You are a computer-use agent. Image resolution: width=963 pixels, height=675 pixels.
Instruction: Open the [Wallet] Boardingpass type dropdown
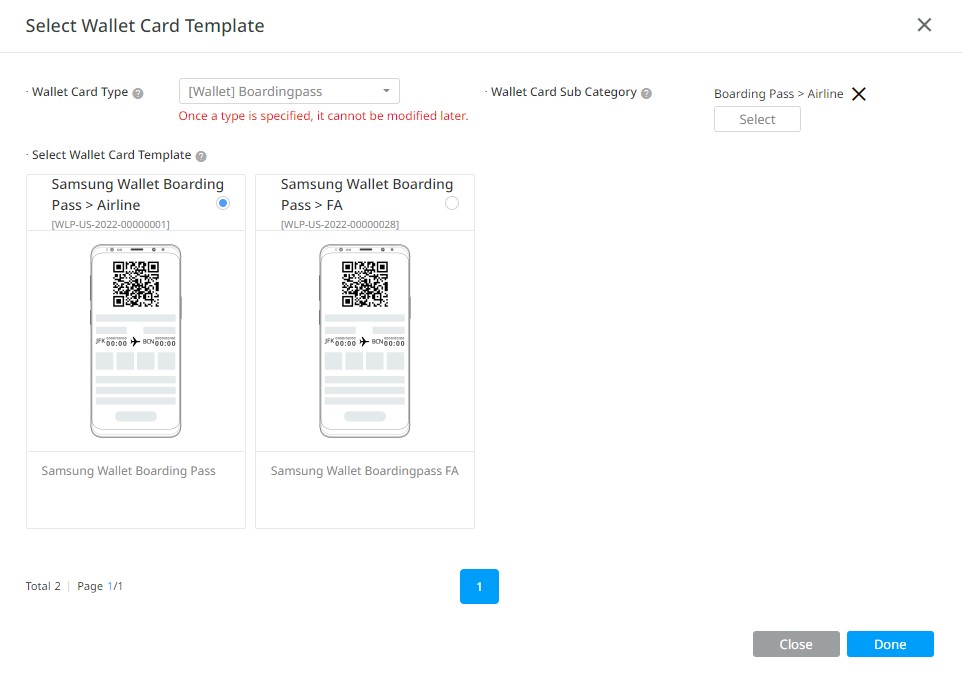[x=288, y=90]
